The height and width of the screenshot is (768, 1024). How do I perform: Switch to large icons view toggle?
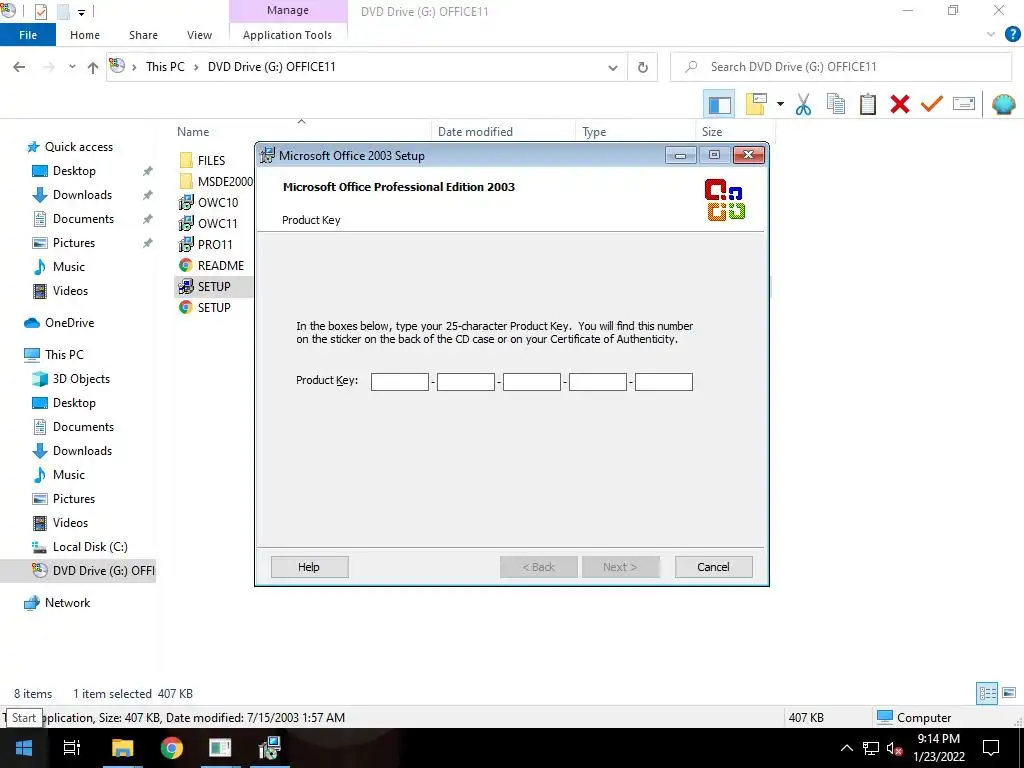1009,694
